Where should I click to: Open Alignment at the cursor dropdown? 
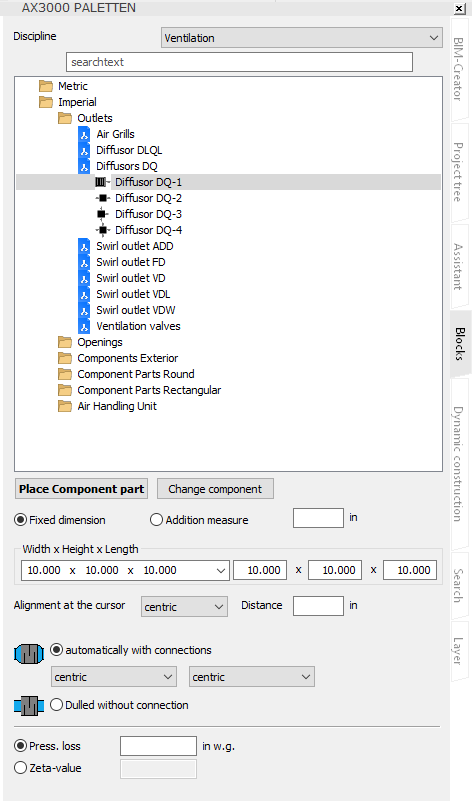[x=184, y=606]
